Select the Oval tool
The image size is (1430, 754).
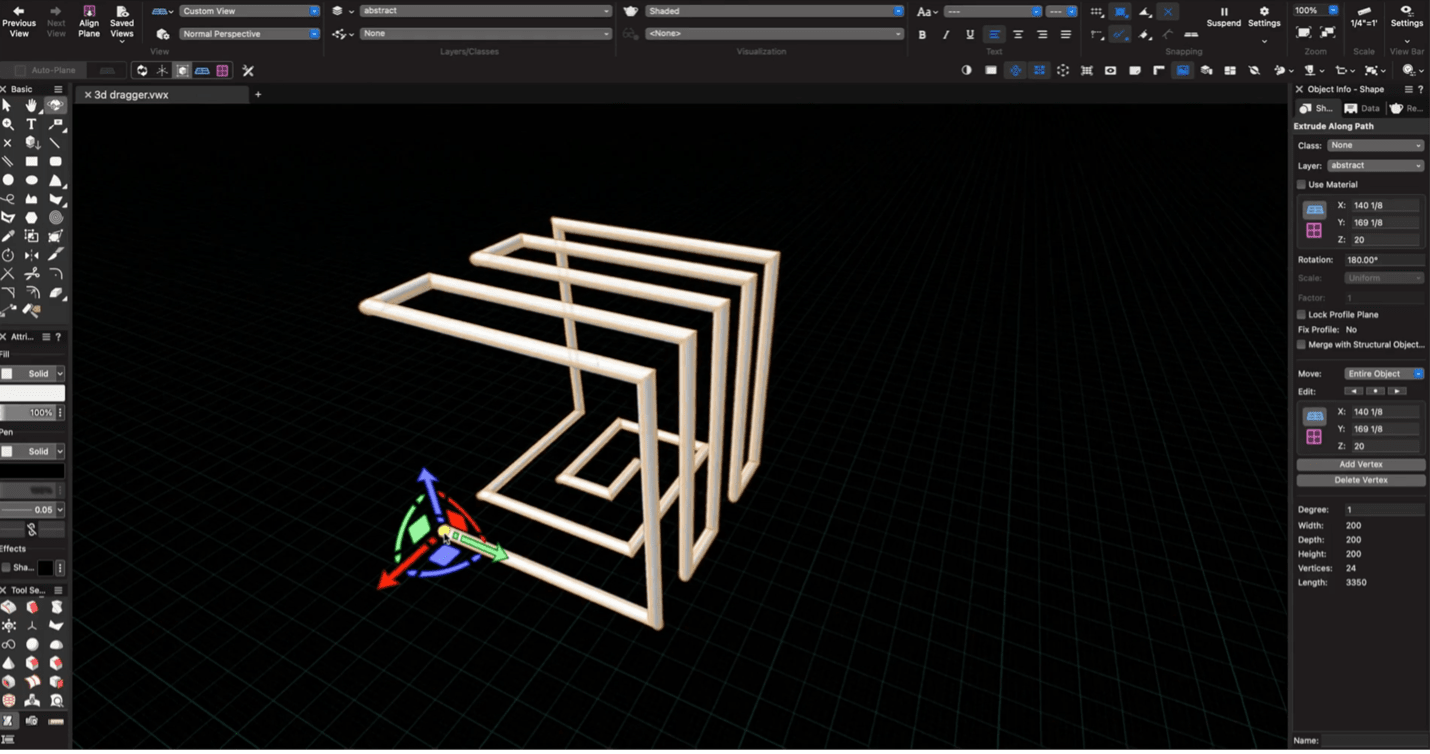(31, 180)
